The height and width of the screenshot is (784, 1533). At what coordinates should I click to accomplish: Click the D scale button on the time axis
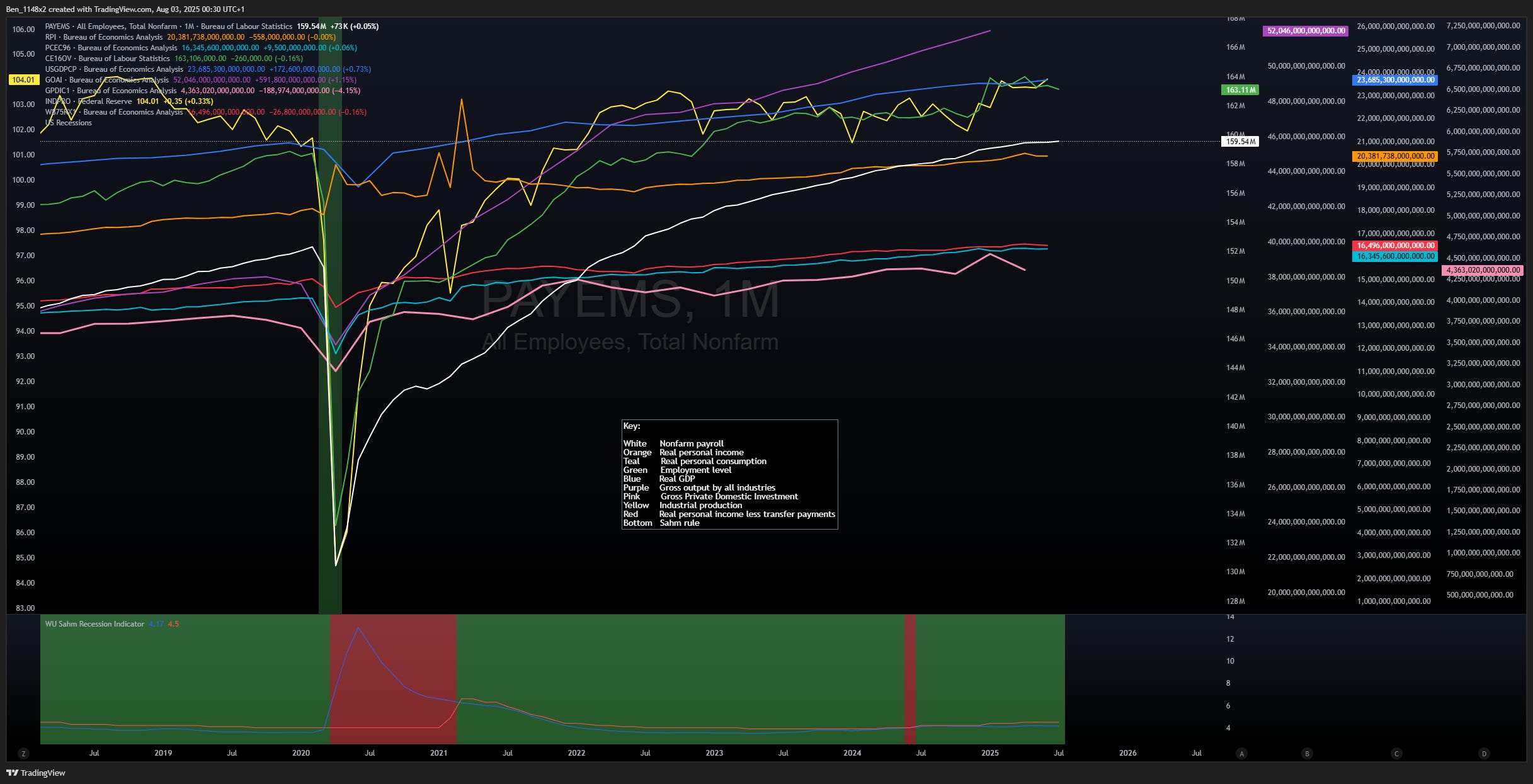coord(1484,754)
